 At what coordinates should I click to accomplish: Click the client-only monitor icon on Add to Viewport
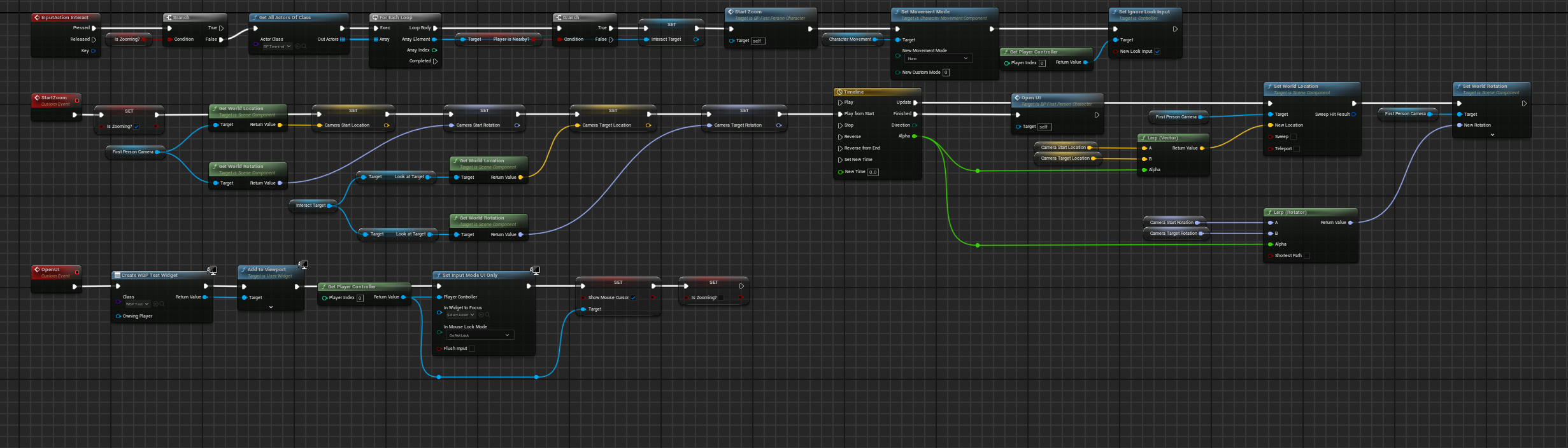304,264
